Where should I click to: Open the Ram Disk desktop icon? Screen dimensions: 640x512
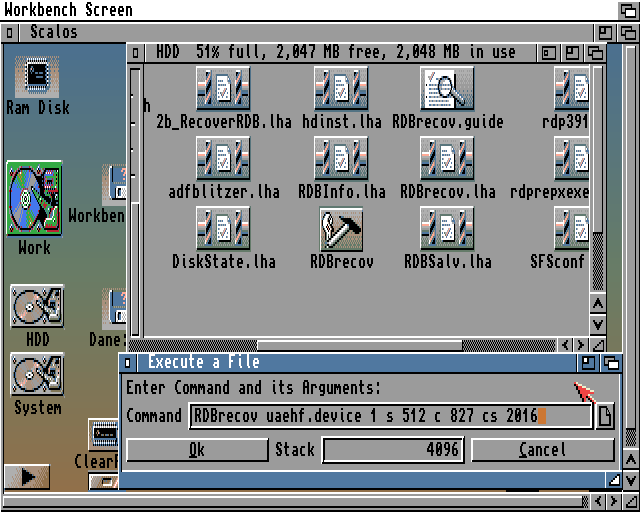click(38, 76)
